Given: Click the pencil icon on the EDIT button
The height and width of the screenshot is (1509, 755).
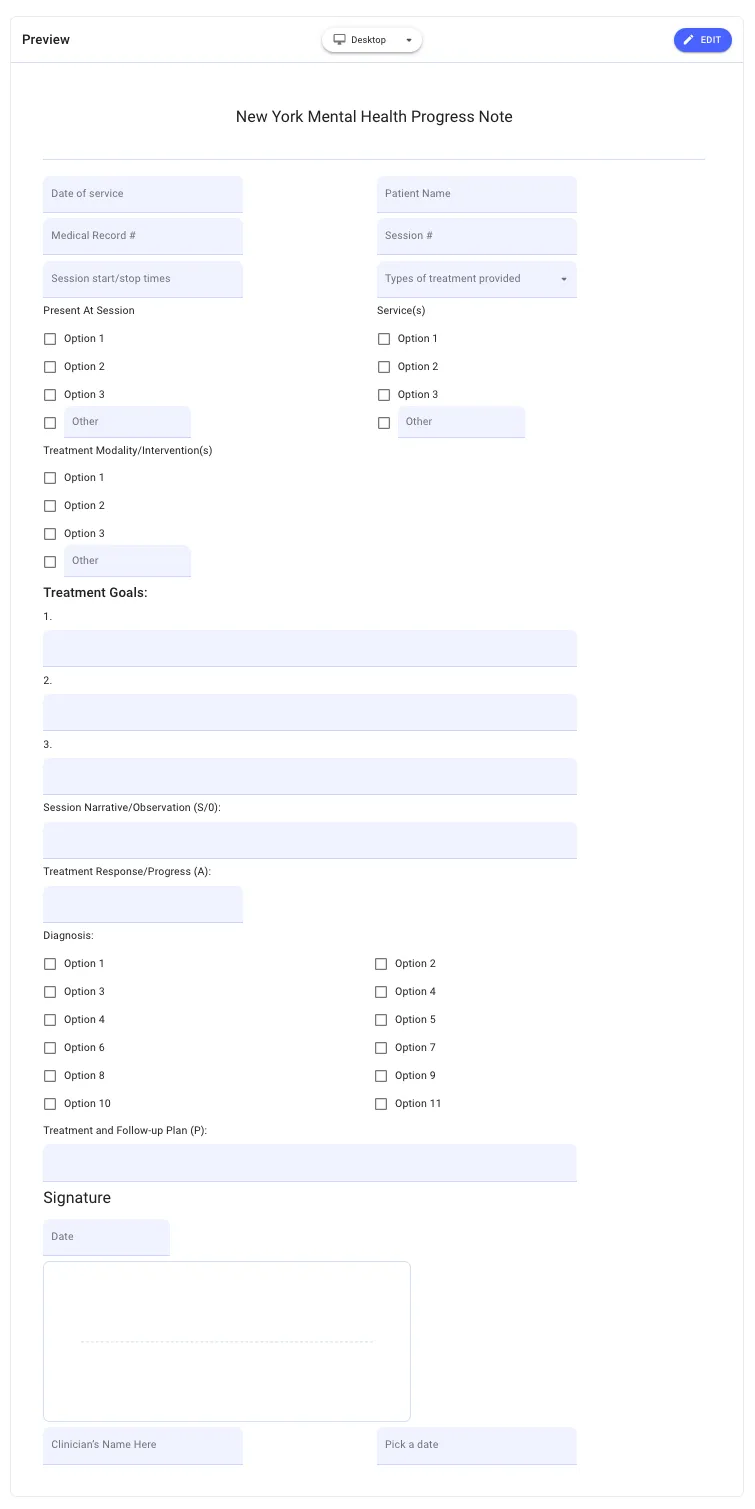Looking at the screenshot, I should (689, 40).
